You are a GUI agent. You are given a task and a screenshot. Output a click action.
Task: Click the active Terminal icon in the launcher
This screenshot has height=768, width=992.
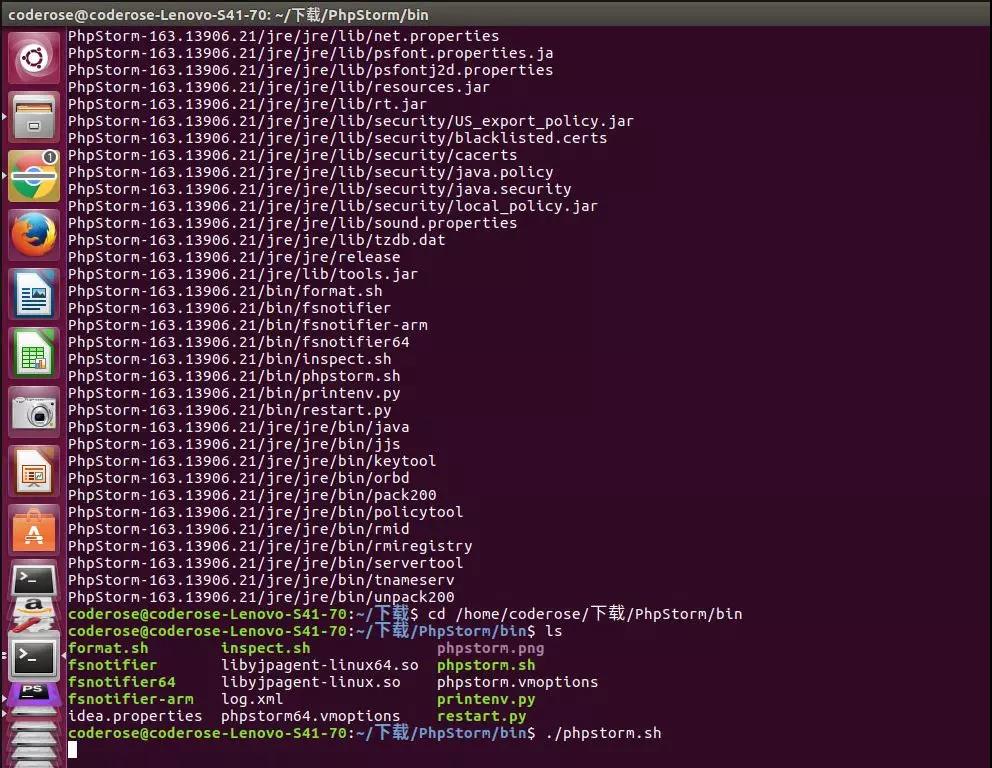pyautogui.click(x=34, y=657)
